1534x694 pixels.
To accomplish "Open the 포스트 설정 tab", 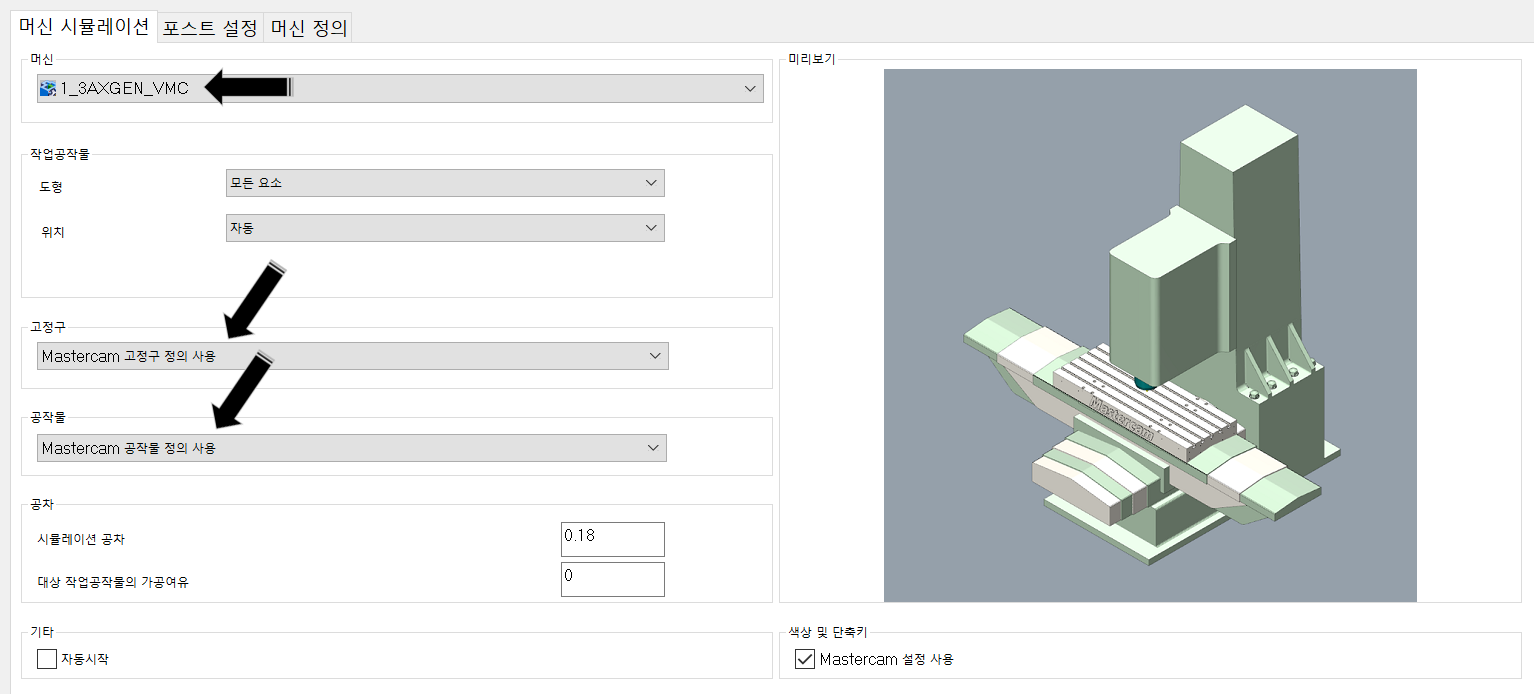I will 210,27.
